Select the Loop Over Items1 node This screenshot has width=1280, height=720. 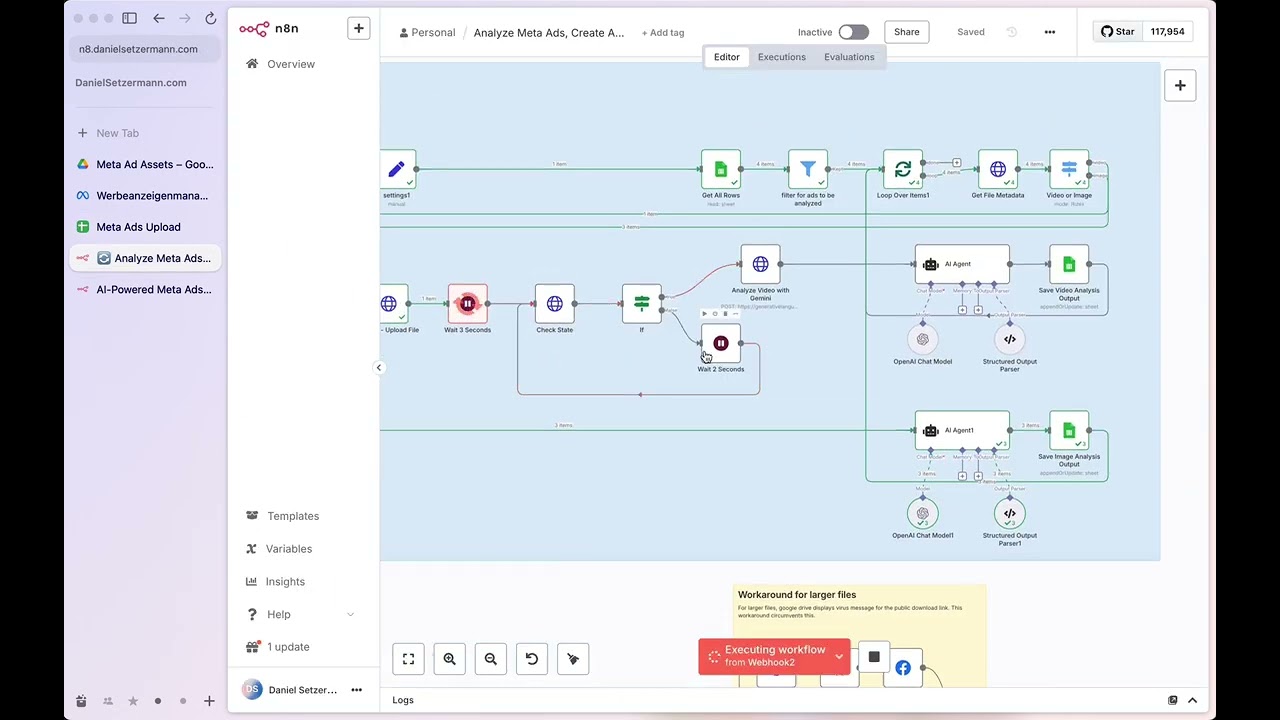tap(903, 169)
